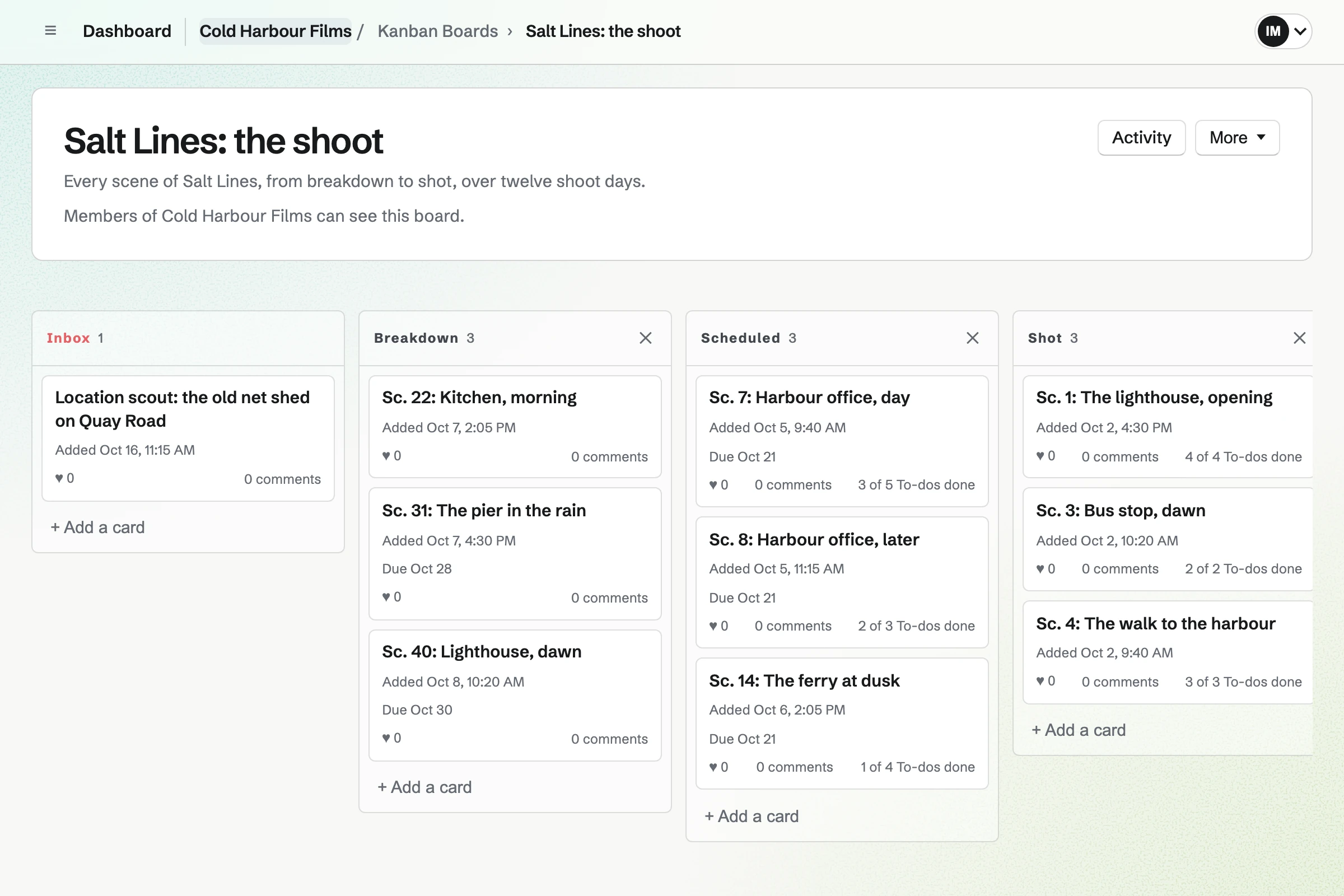Viewport: 1344px width, 896px height.
Task: Close the Breakdown column with X
Action: [x=645, y=338]
